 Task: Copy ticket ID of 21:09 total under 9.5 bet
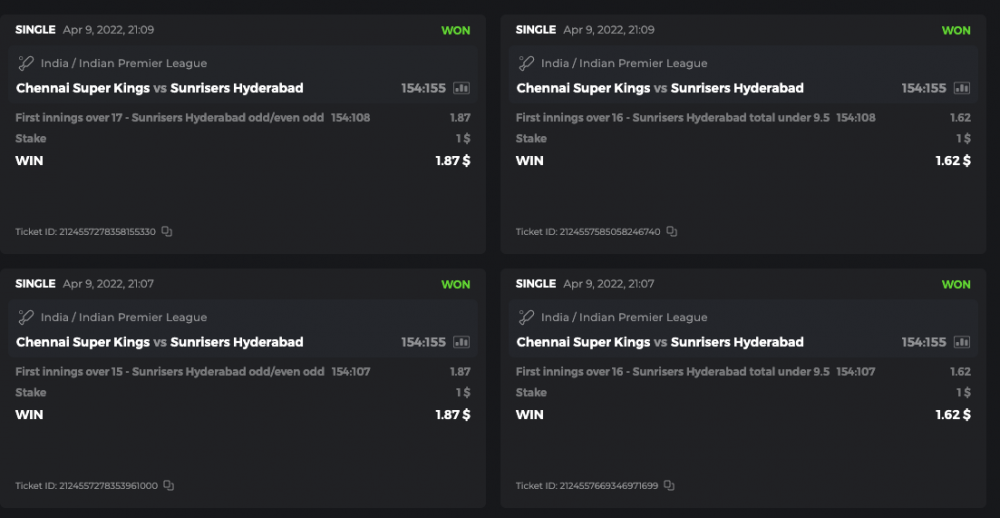pos(672,232)
